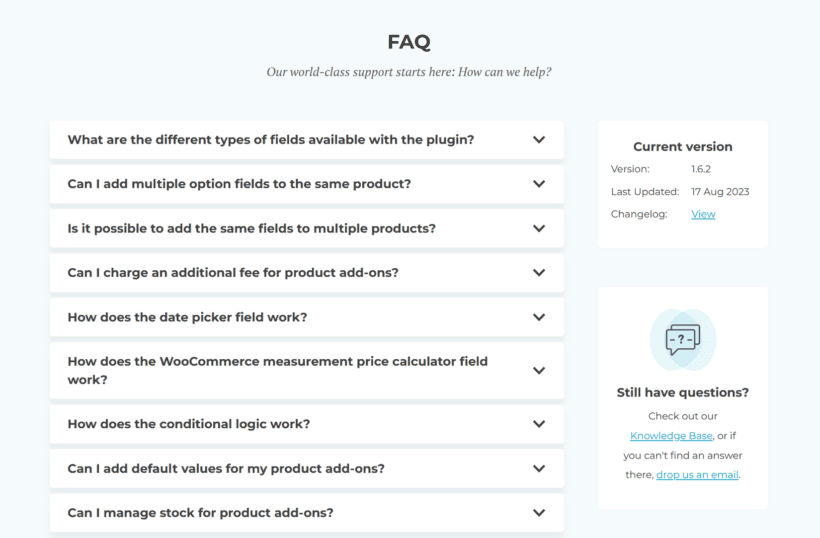The width and height of the screenshot is (820, 538).
Task: Open 'Is it possible to add the same fields' question
Action: click(306, 228)
